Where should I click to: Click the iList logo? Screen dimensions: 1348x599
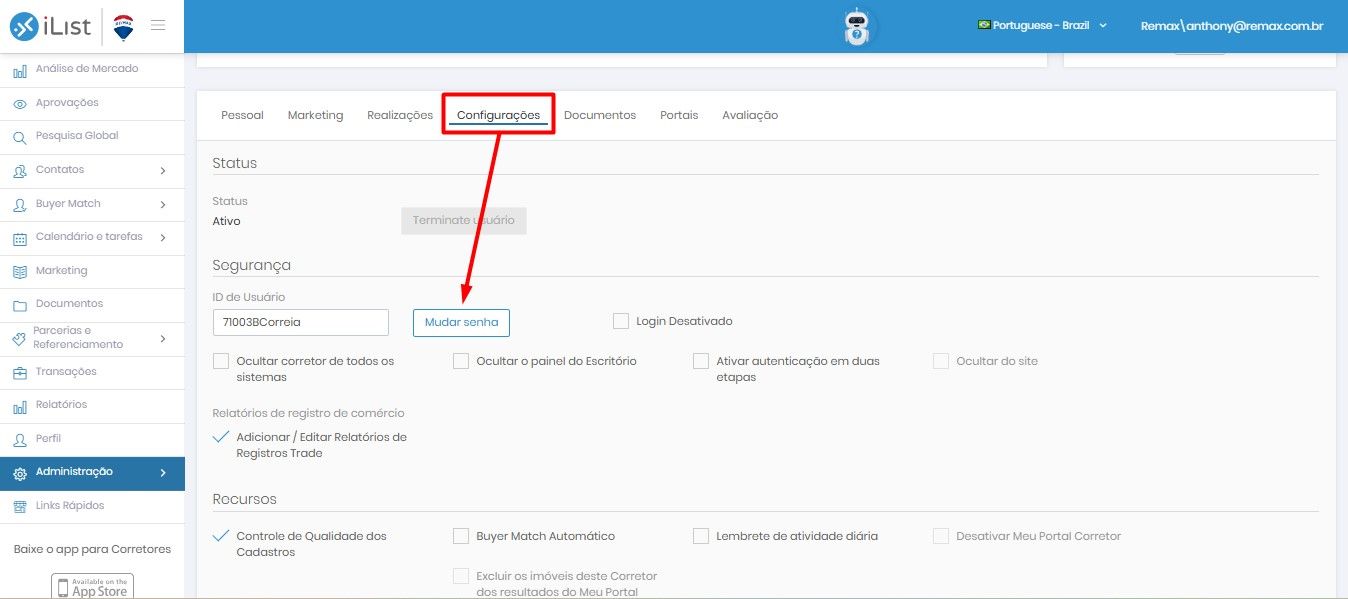point(52,27)
